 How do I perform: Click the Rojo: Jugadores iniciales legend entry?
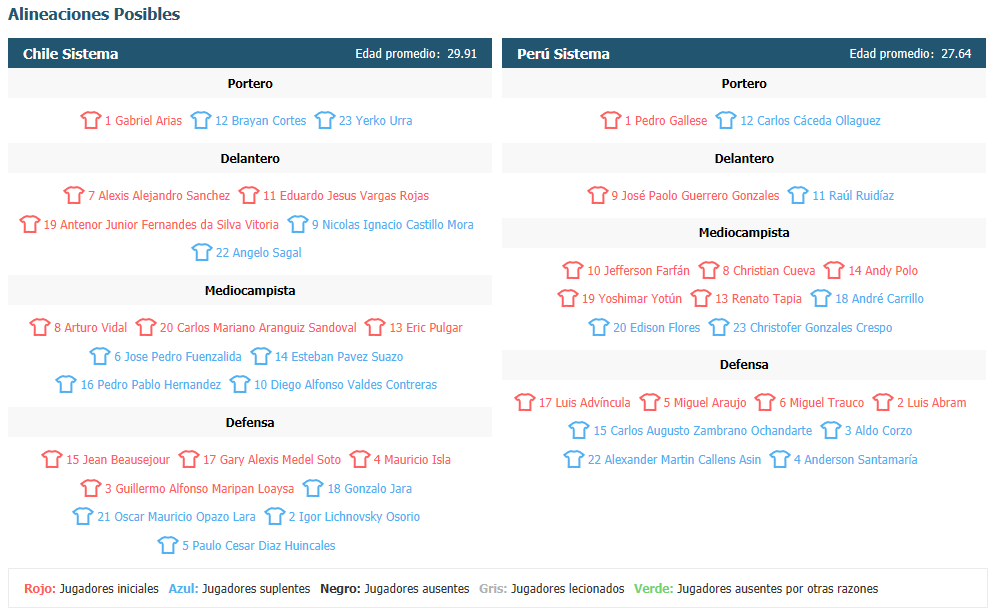91,589
